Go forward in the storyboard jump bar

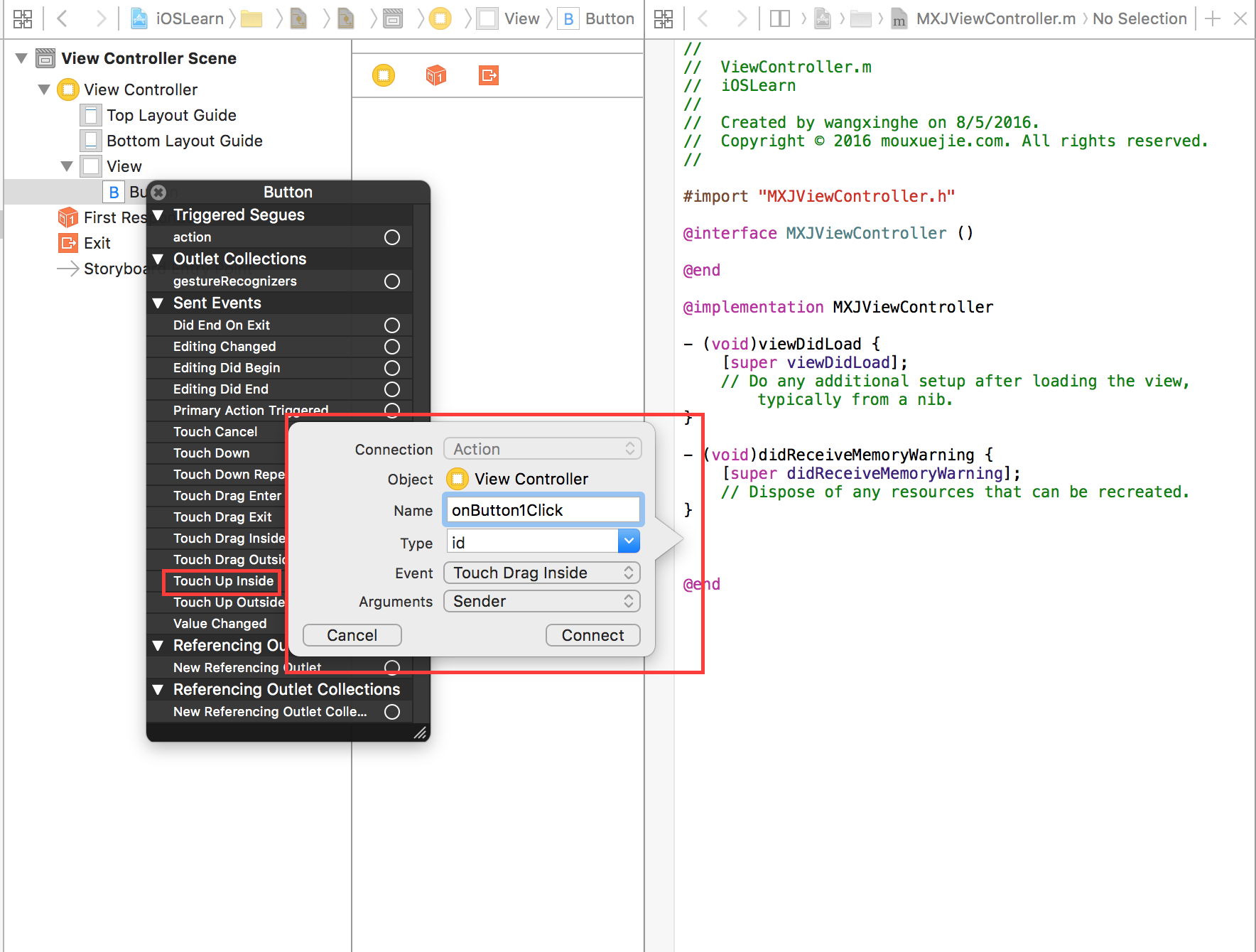coord(101,18)
